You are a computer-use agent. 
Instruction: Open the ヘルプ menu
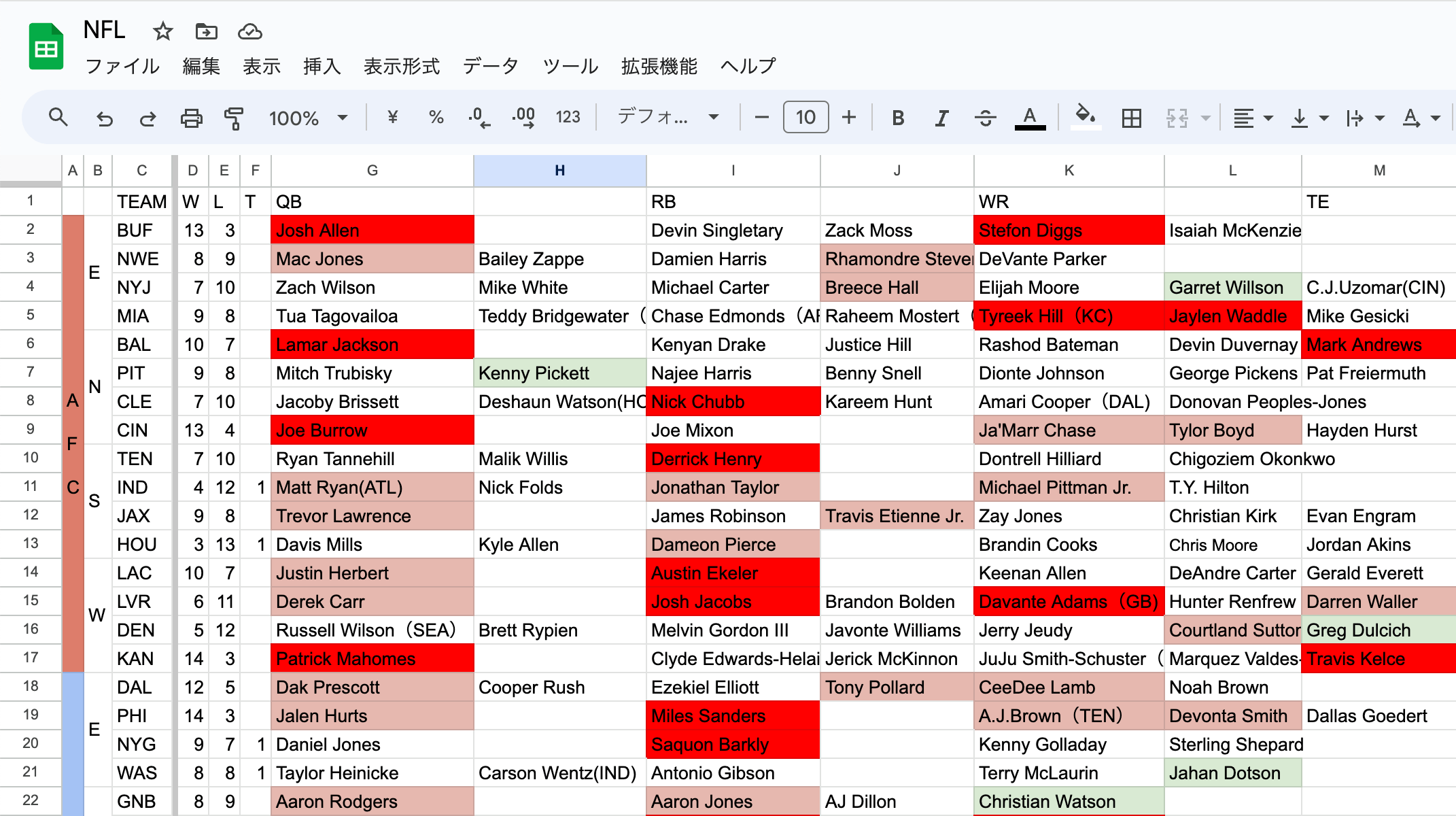point(748,66)
